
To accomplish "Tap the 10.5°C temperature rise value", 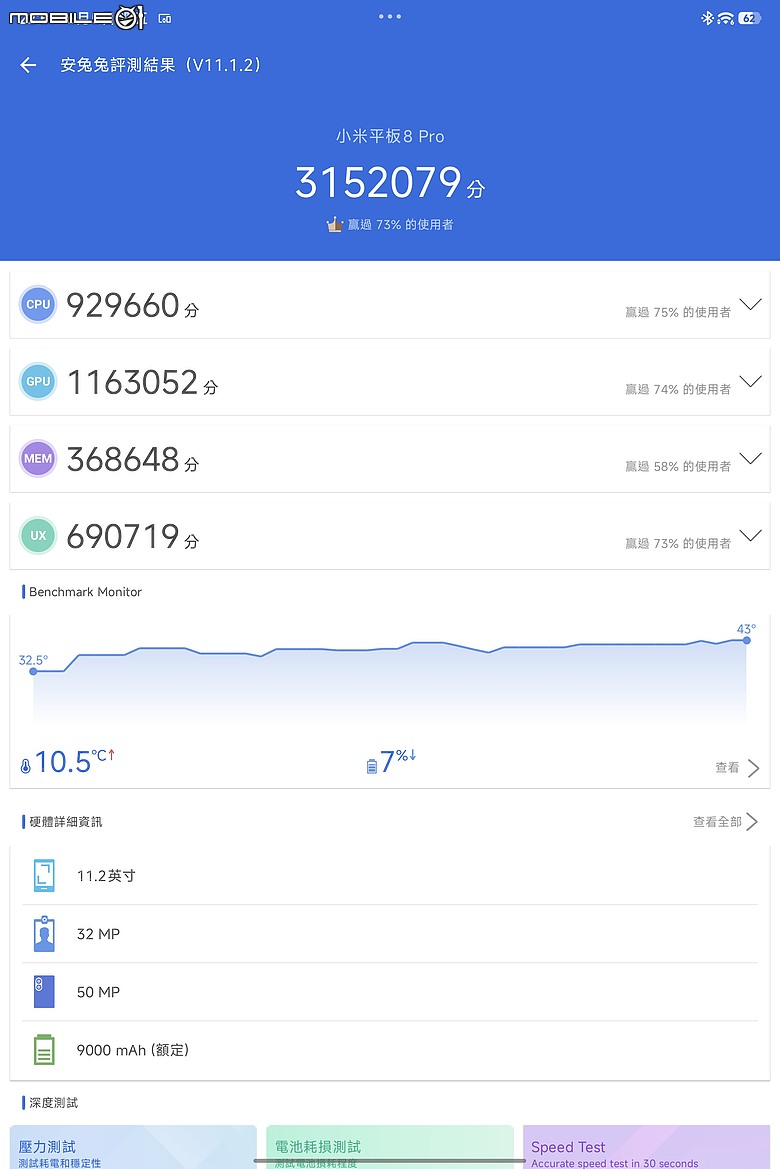I will tap(74, 762).
